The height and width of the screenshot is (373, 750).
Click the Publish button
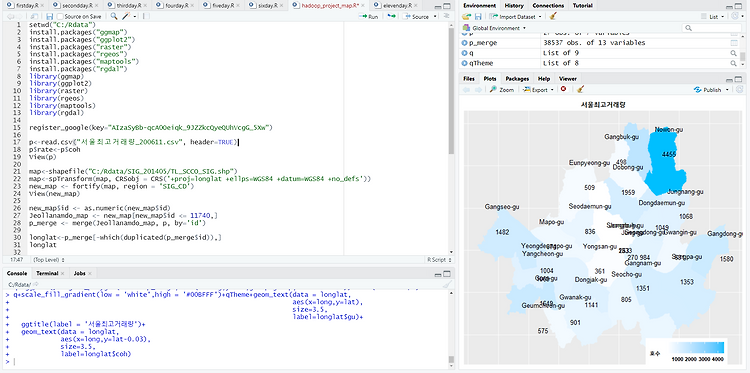click(707, 89)
